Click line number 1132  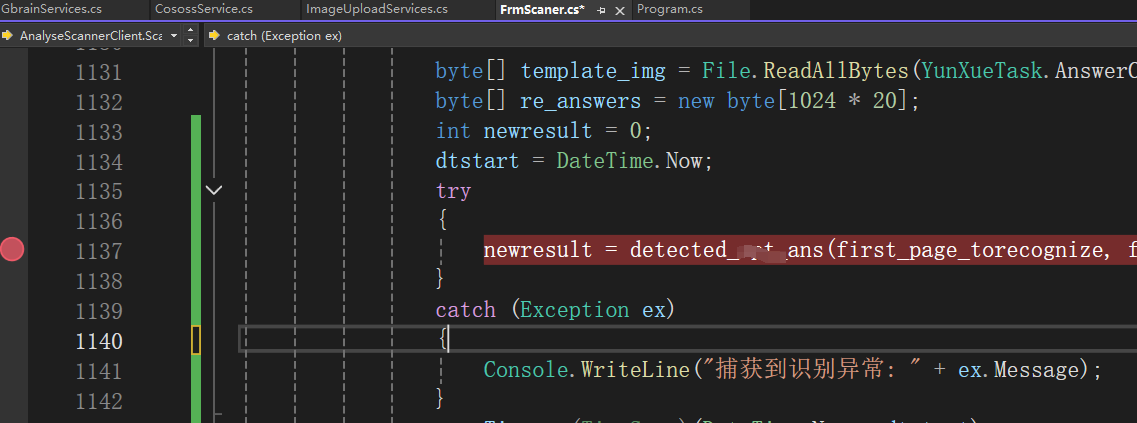[99, 102]
